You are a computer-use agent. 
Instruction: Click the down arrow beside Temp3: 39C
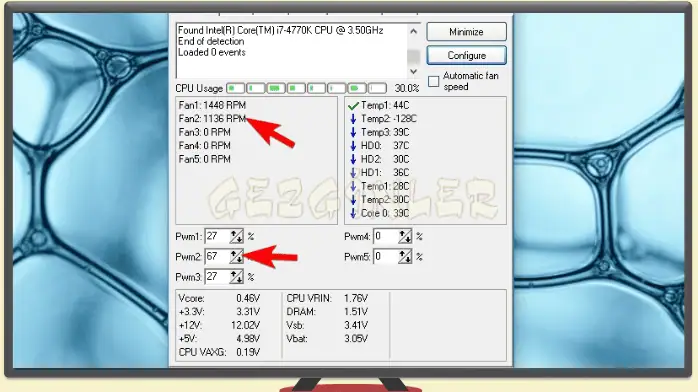point(353,132)
